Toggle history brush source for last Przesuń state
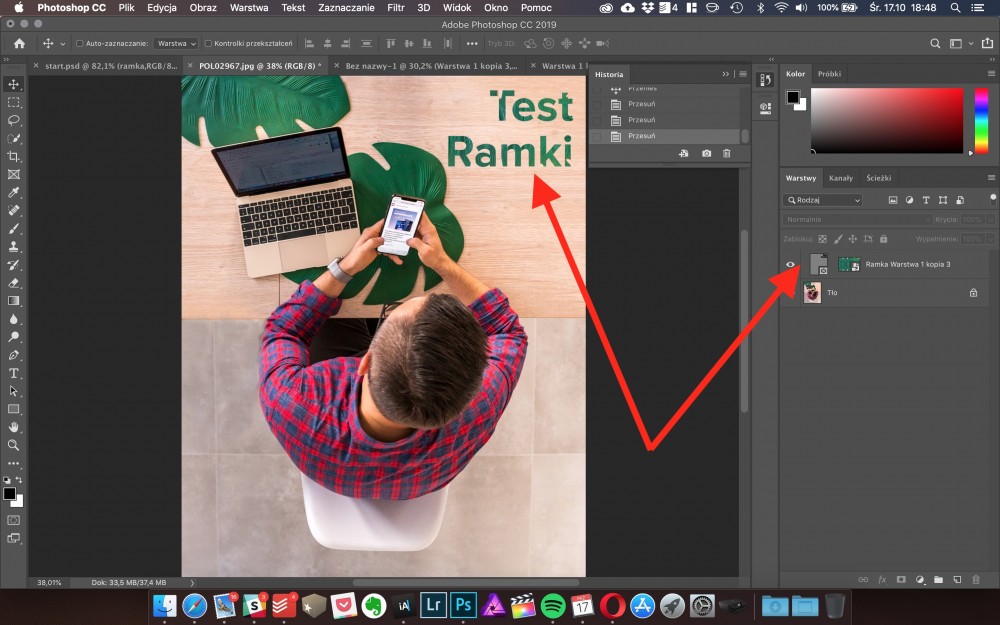The width and height of the screenshot is (1000, 625). (x=597, y=136)
